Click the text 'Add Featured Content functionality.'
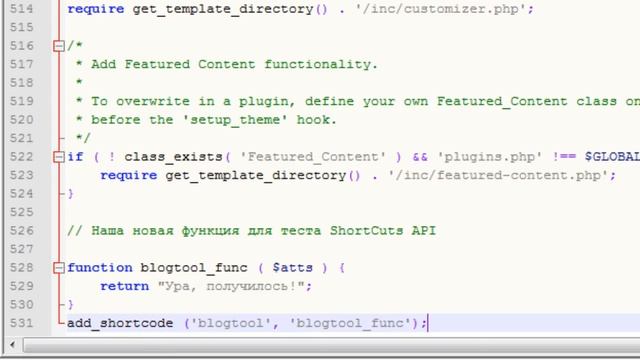 click(x=234, y=64)
